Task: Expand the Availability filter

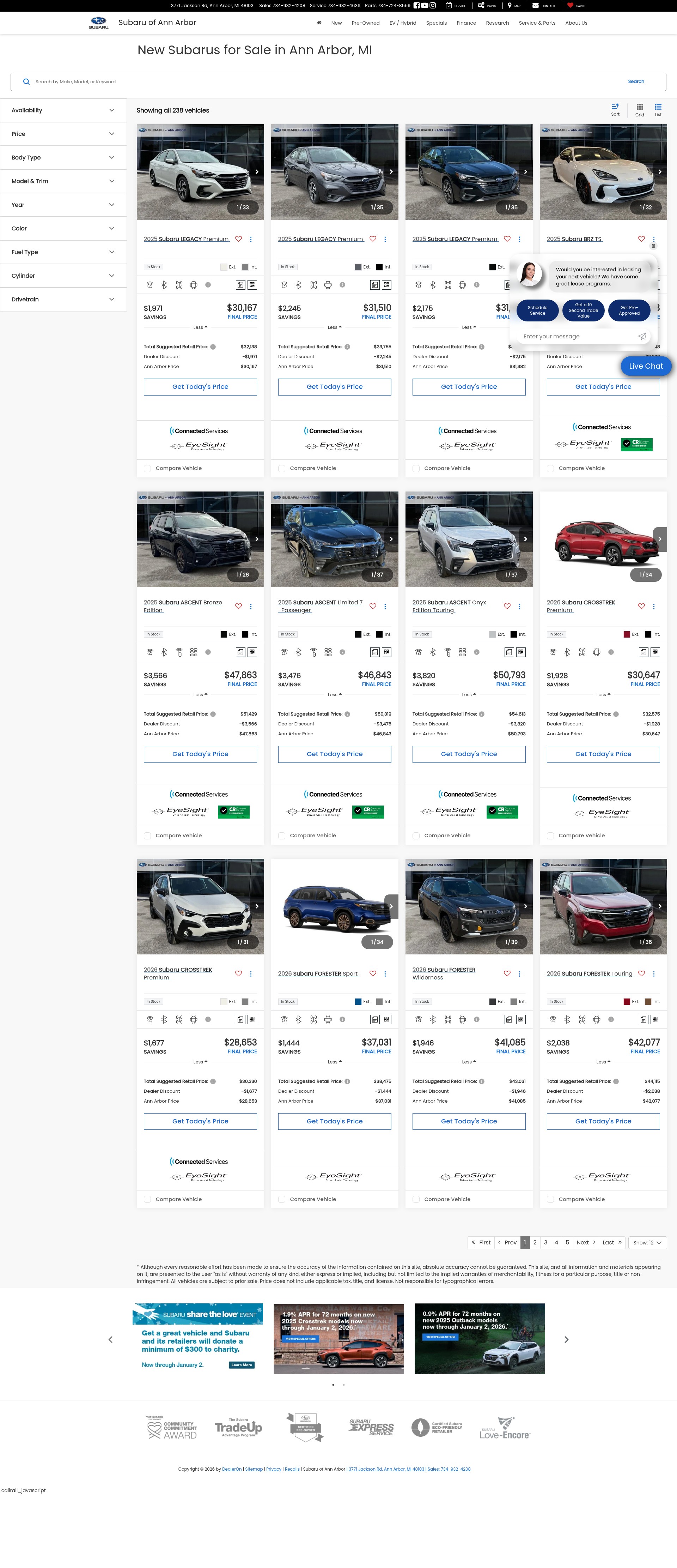Action: click(63, 110)
